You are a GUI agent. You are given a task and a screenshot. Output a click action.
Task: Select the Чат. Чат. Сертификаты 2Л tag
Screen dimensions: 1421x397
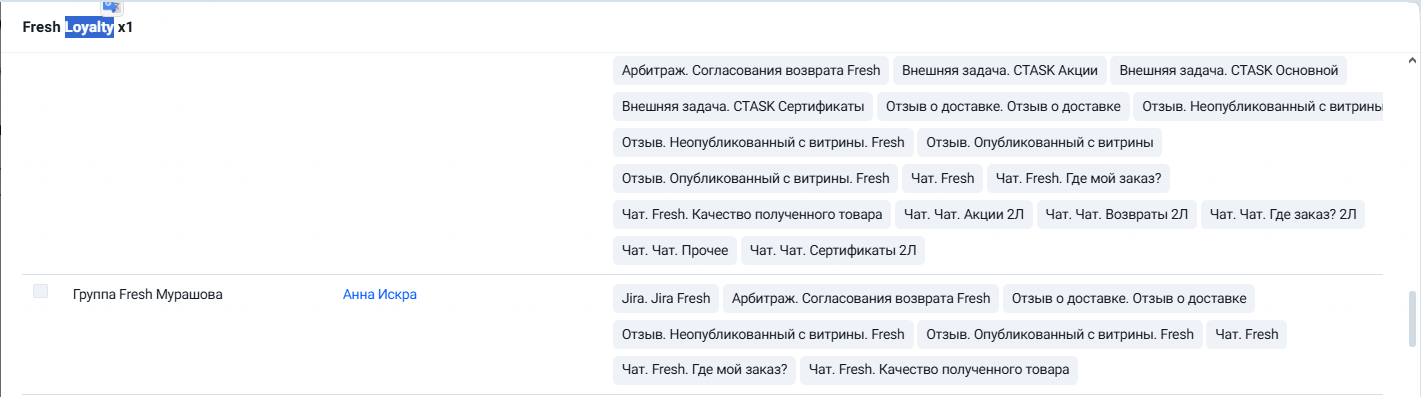[833, 250]
